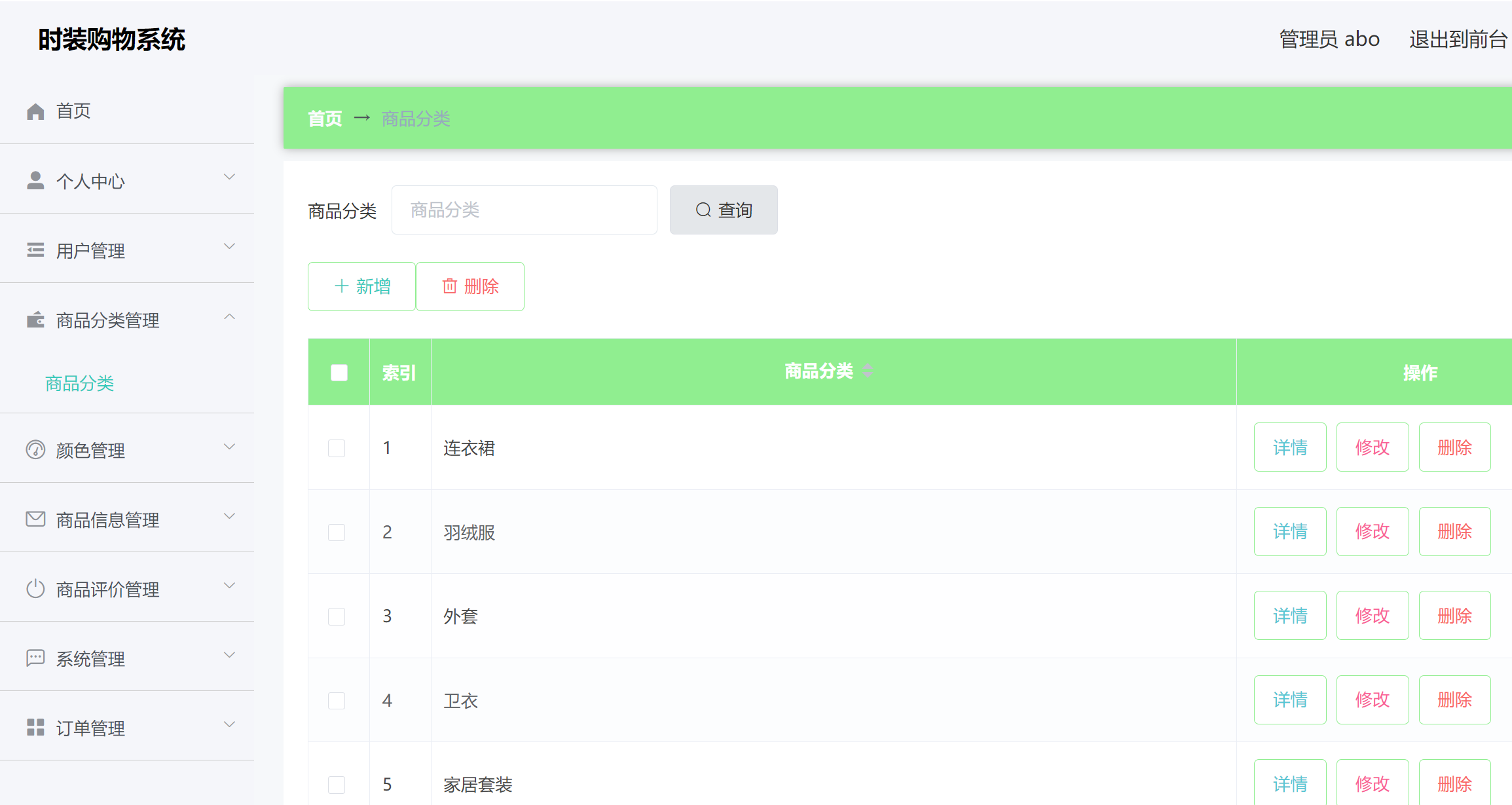Click the 商品分类 search input field
The image size is (1512, 805).
[524, 210]
